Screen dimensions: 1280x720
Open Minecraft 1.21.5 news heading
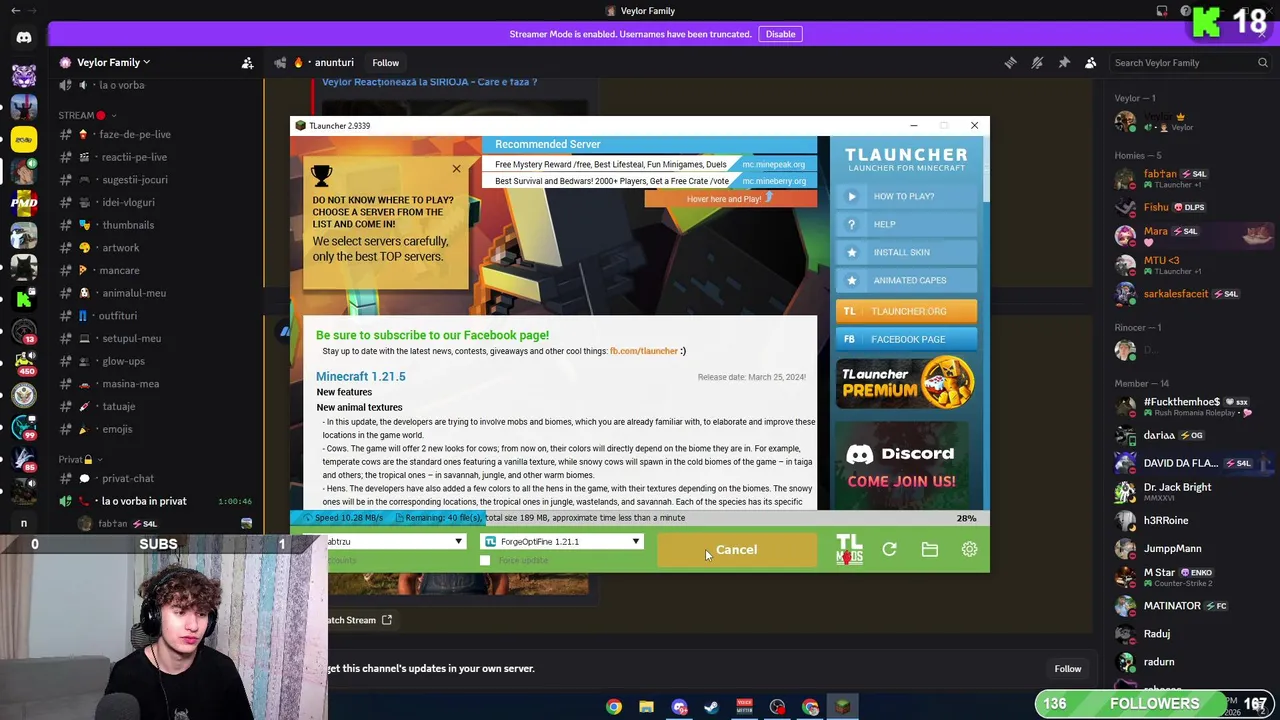click(x=361, y=376)
